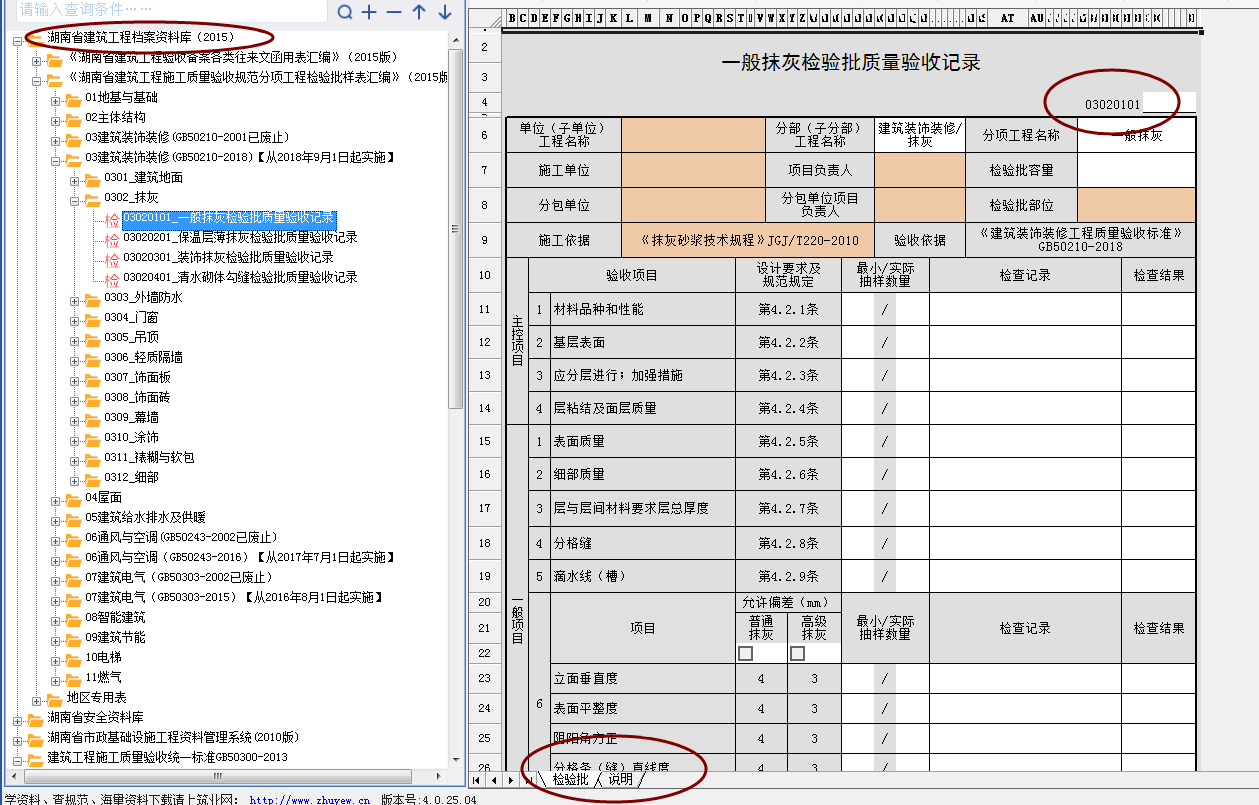Image resolution: width=1259 pixels, height=805 pixels.
Task: Click the minus icon in search toolbar
Action: click(x=394, y=12)
